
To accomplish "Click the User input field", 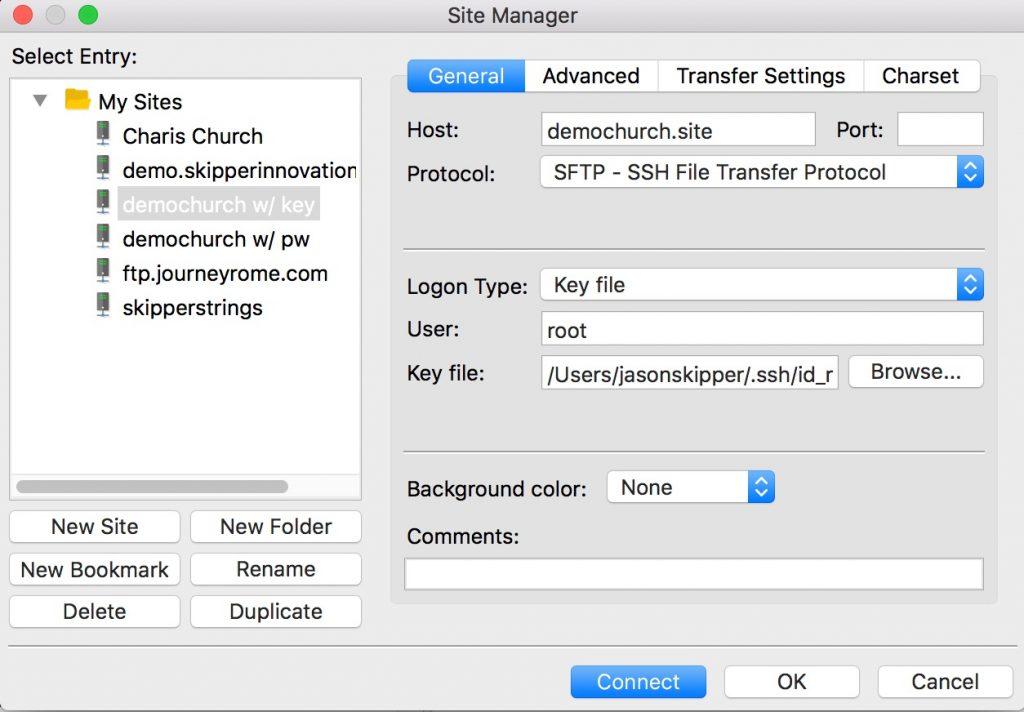I will tap(762, 329).
